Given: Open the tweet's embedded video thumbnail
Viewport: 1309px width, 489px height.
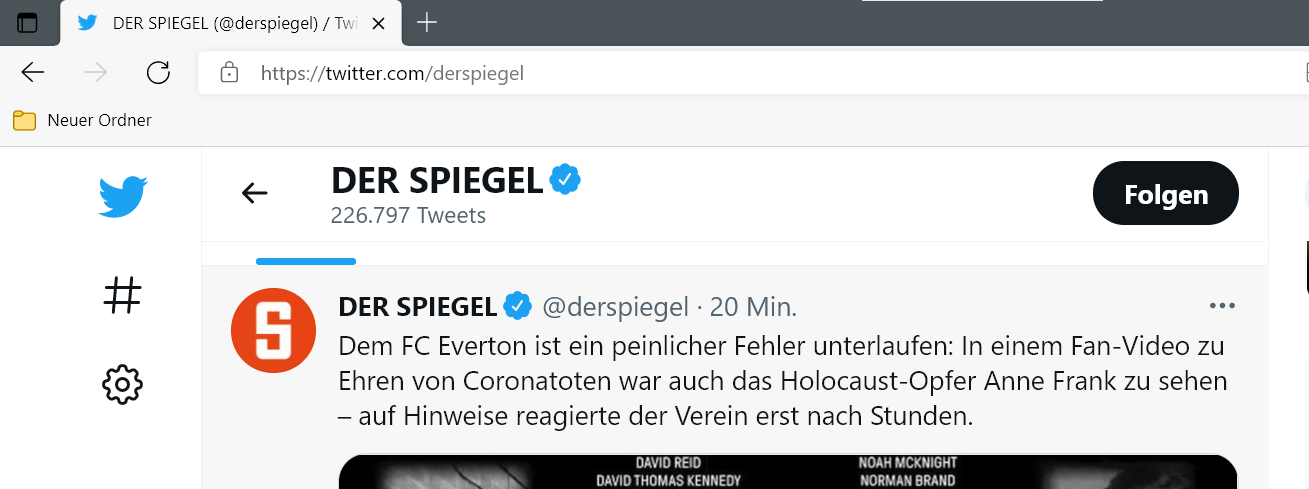Looking at the screenshot, I should 788,472.
